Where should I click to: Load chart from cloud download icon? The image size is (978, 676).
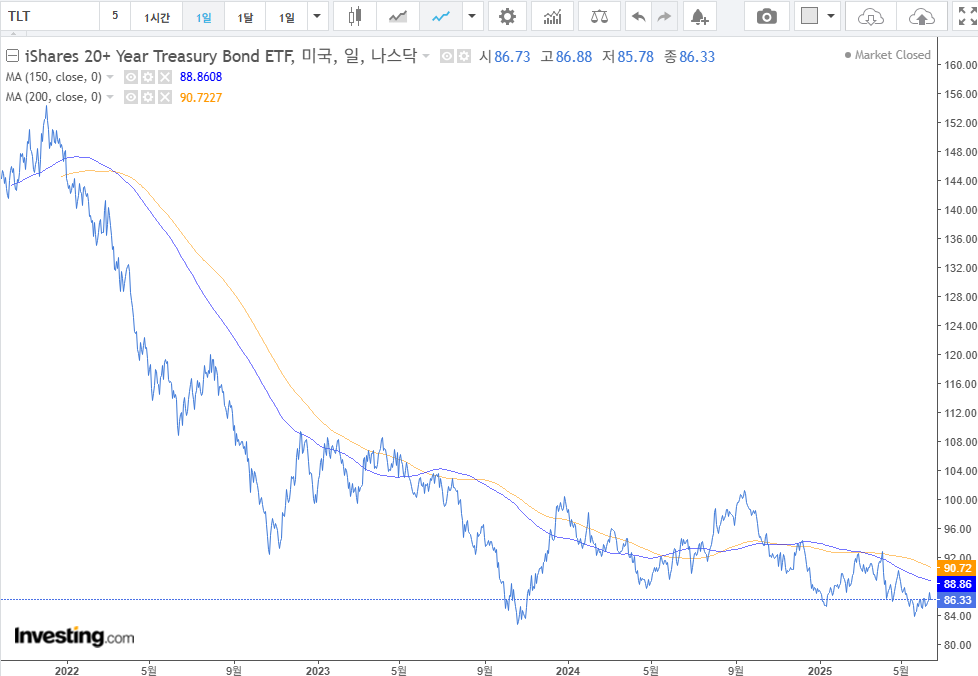tap(871, 16)
